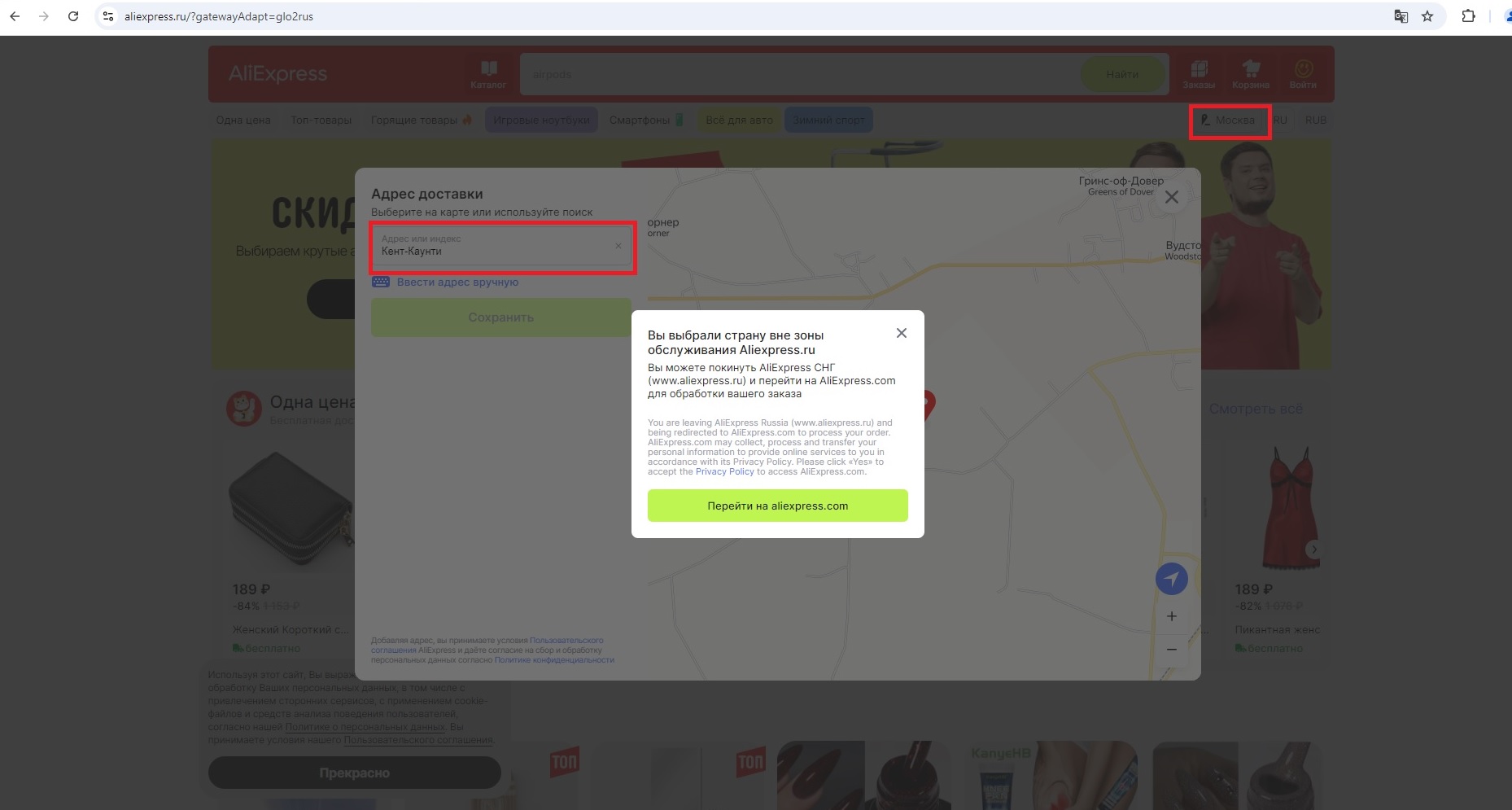Screen dimensions: 1512x810
Task: Open the Privacy Policy link in popup
Action: [x=724, y=472]
